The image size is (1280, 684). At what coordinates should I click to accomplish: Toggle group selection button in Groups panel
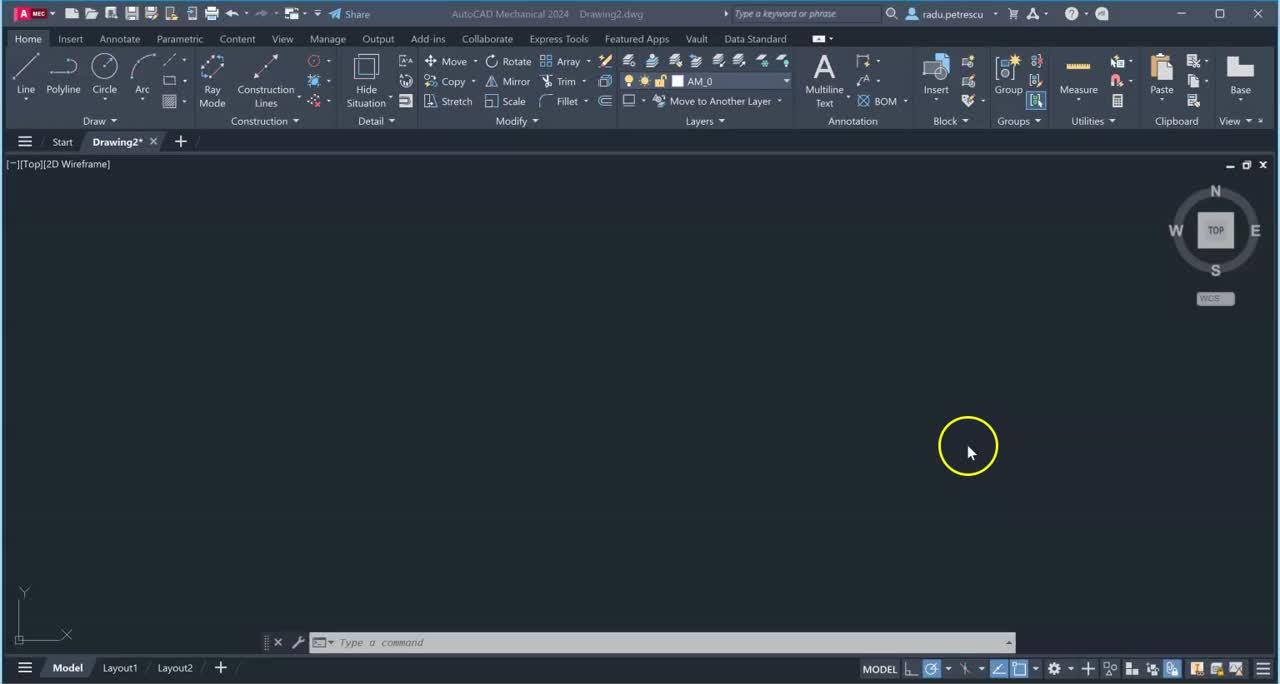(1036, 101)
